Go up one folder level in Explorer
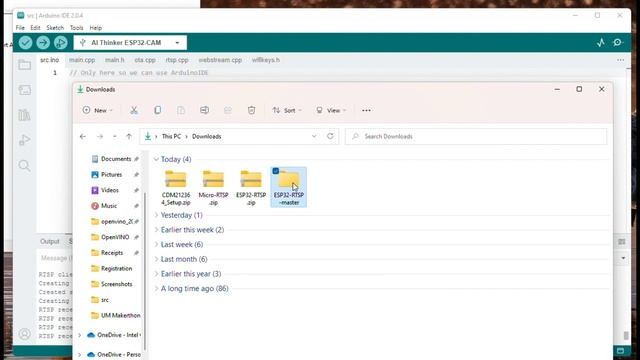Image resolution: width=640 pixels, height=360 pixels. (129, 136)
